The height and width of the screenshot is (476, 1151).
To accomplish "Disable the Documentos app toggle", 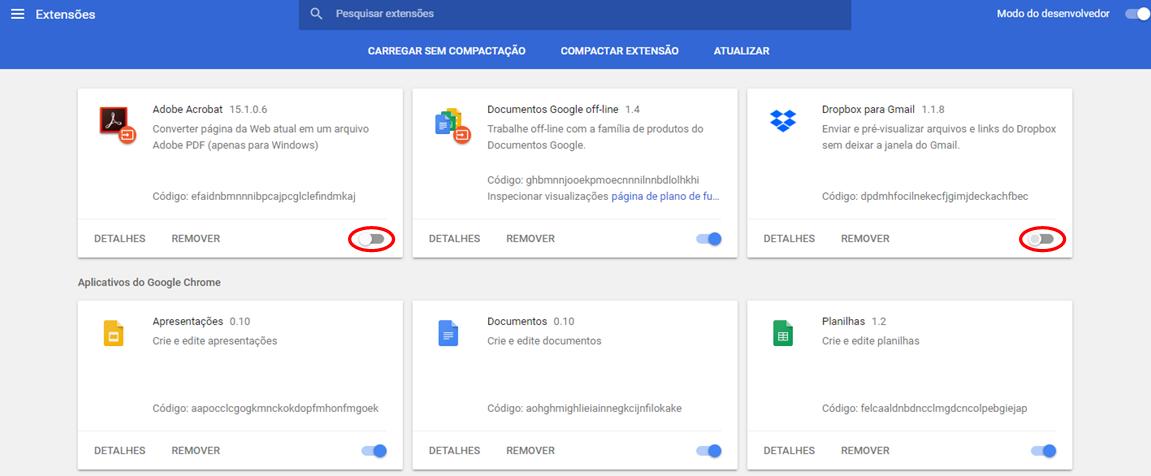I will [x=709, y=451].
